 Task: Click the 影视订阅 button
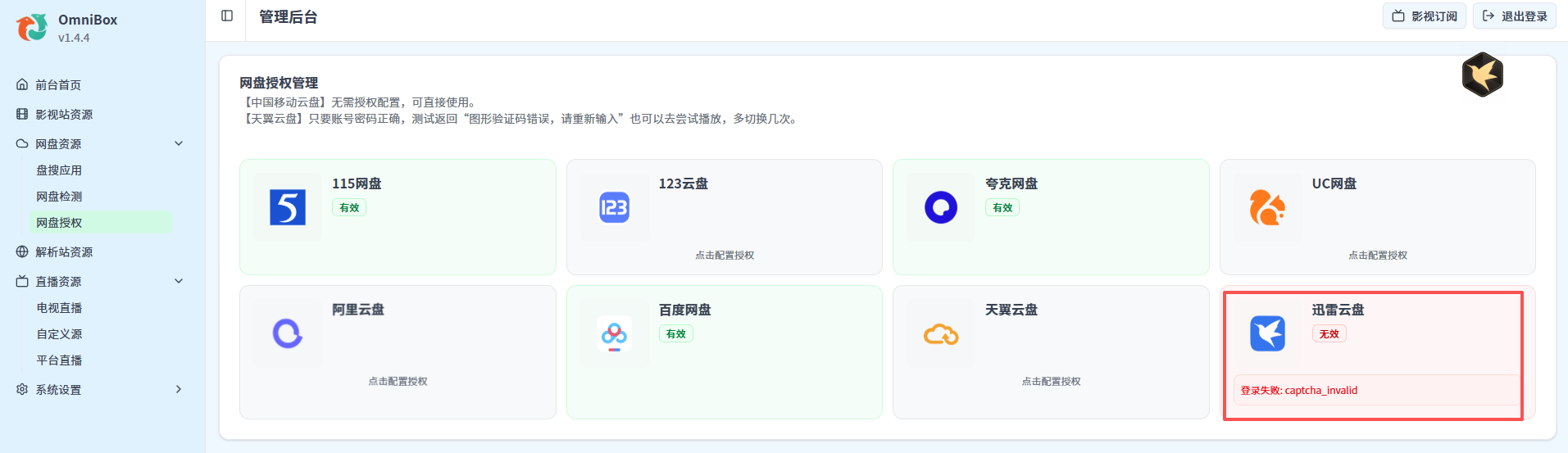coord(1424,16)
